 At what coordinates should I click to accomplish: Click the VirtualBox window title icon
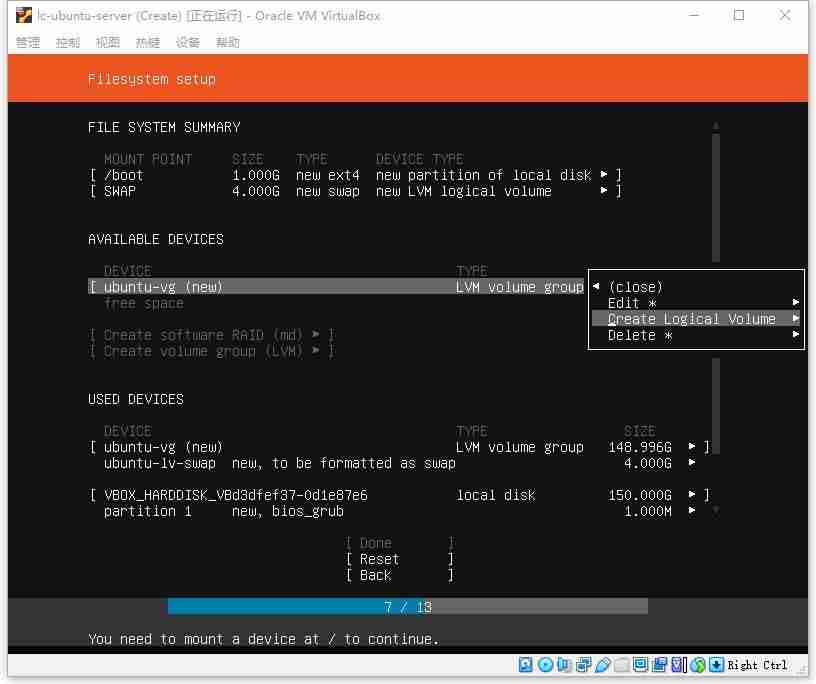(x=23, y=16)
